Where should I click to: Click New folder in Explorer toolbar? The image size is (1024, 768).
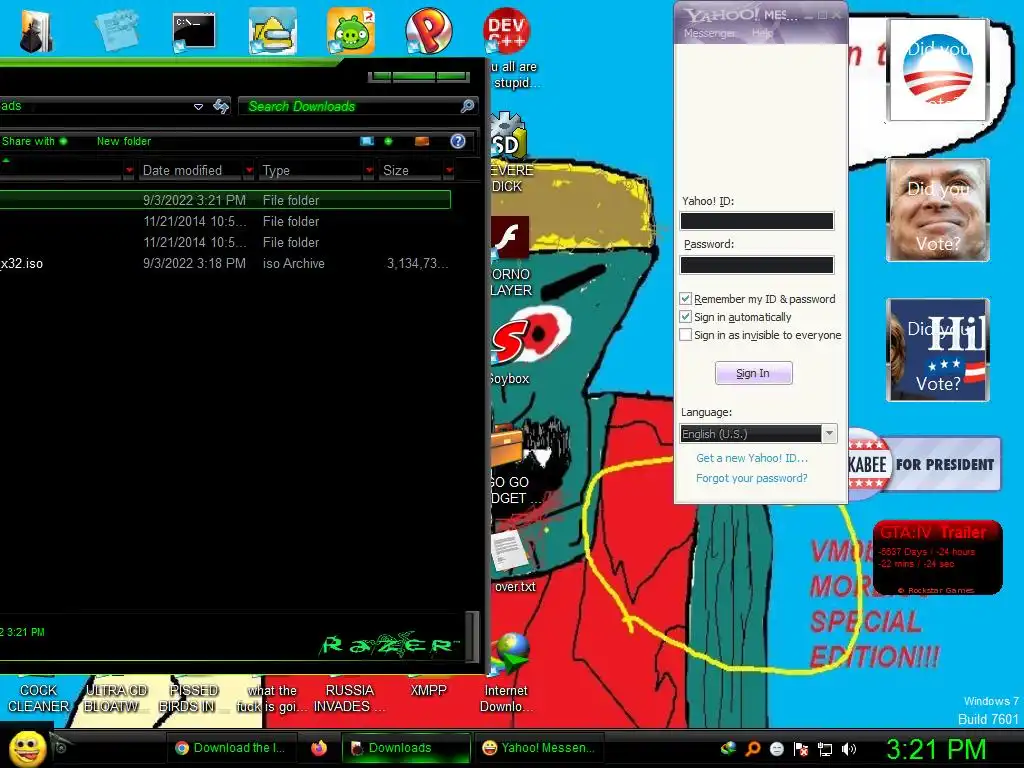(123, 141)
